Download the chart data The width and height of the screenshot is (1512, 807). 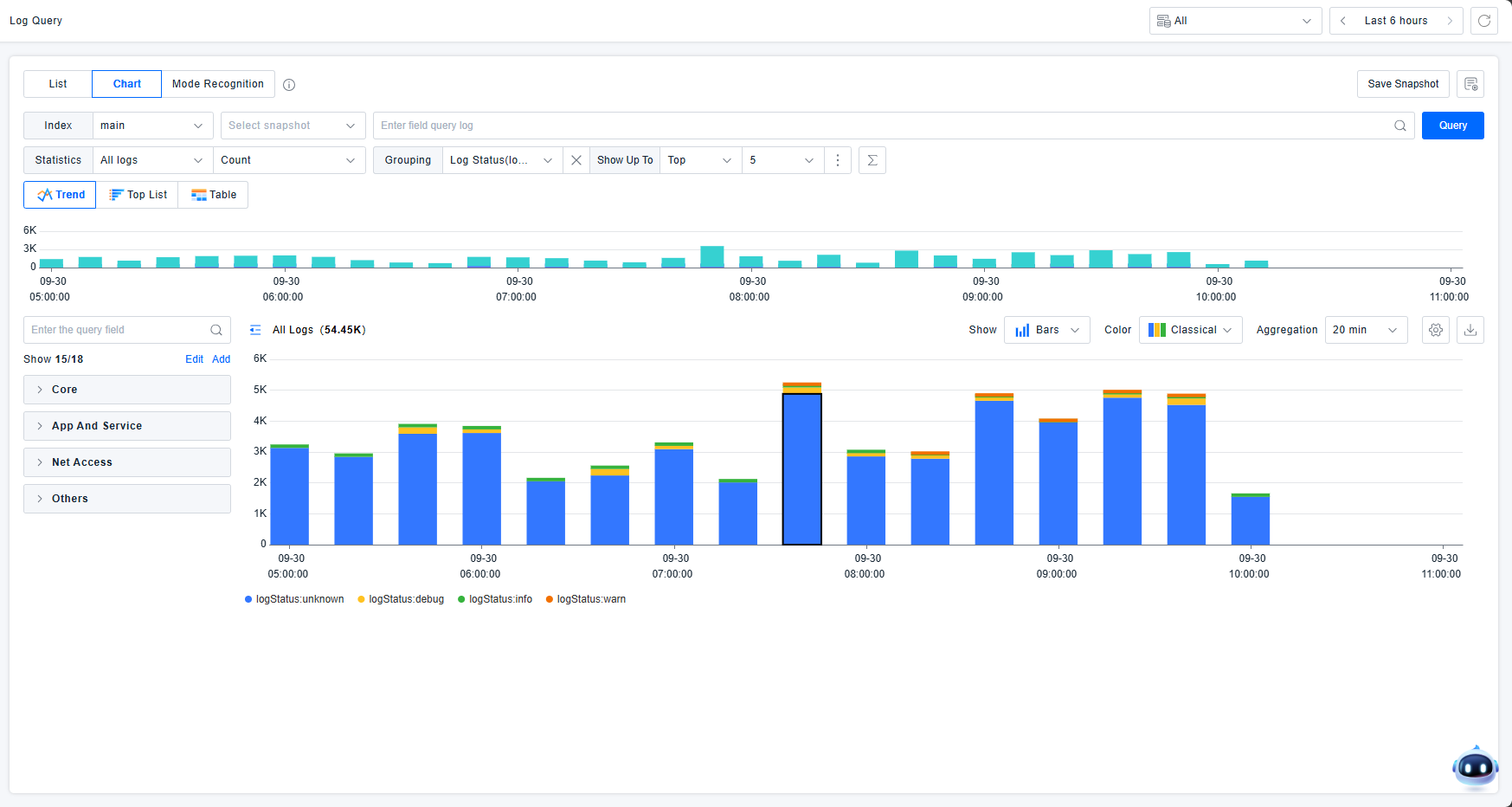1470,330
